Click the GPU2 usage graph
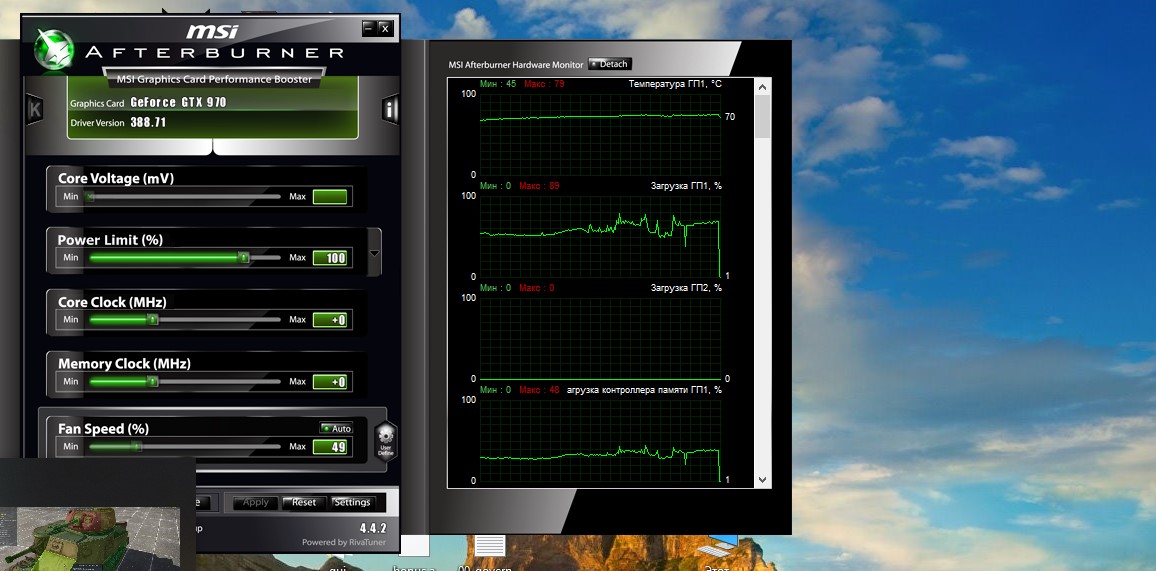The height and width of the screenshot is (571, 1156). pos(600,338)
